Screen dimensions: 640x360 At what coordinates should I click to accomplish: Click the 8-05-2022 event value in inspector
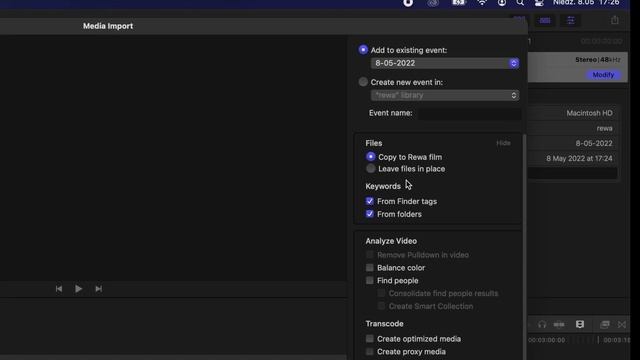594,143
